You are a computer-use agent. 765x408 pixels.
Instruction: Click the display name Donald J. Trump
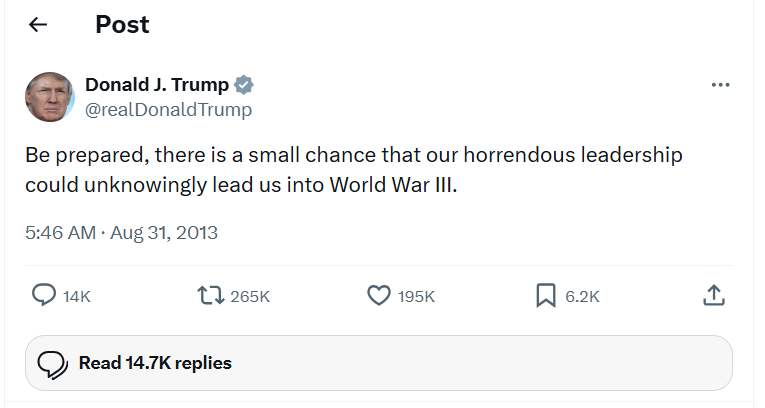(x=157, y=85)
